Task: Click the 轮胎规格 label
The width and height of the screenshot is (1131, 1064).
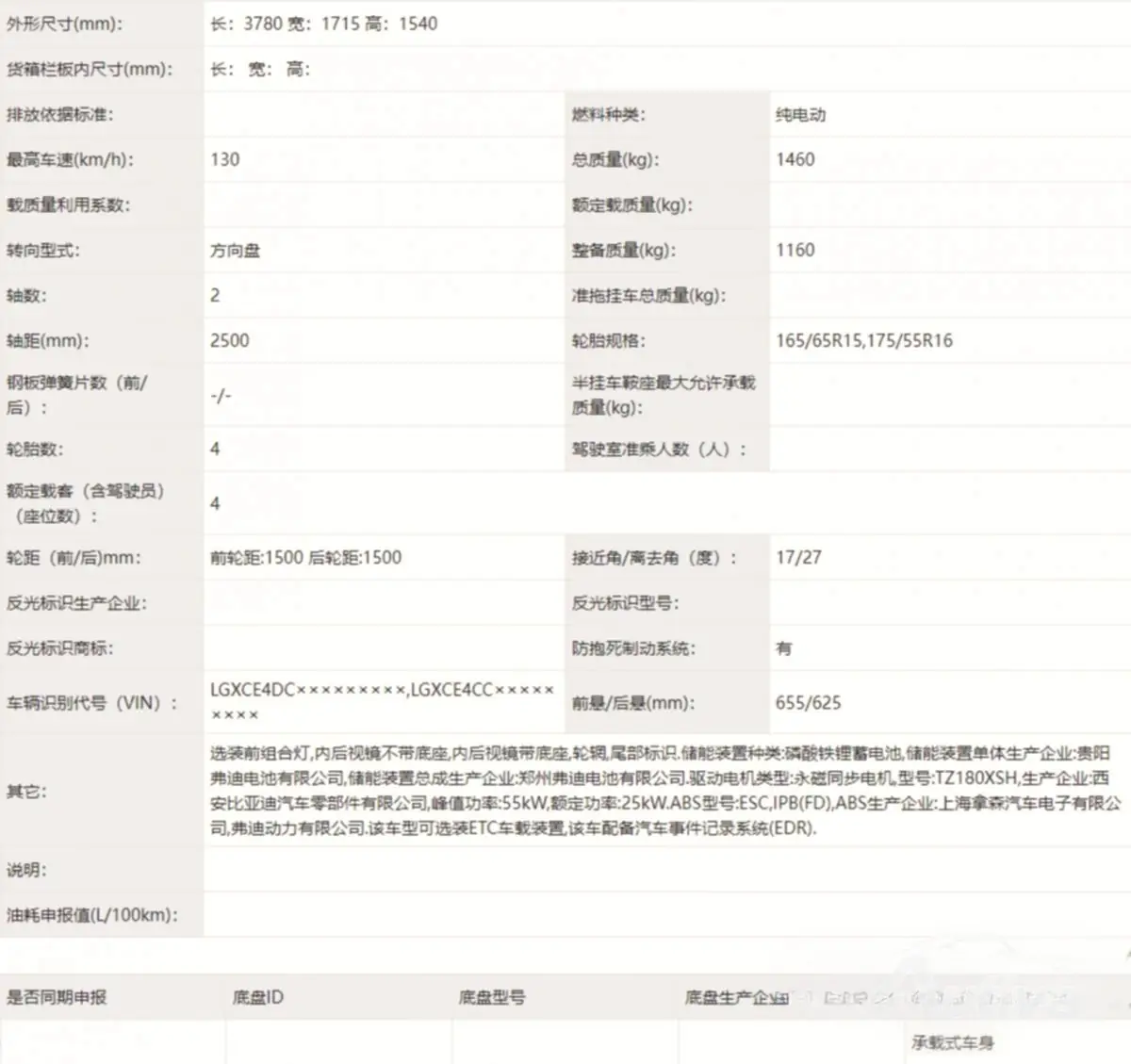Action: [x=608, y=340]
